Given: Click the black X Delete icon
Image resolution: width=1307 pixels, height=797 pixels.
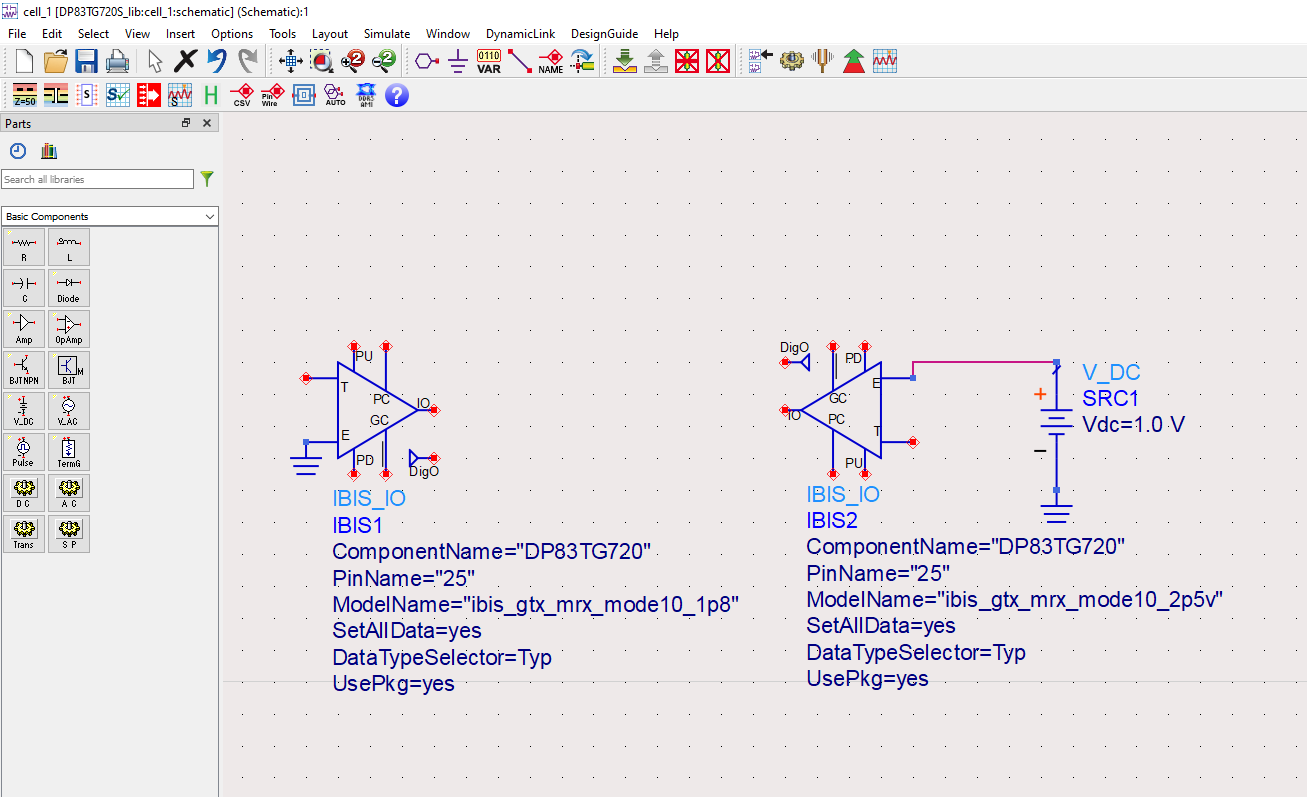Looking at the screenshot, I should pyautogui.click(x=185, y=61).
